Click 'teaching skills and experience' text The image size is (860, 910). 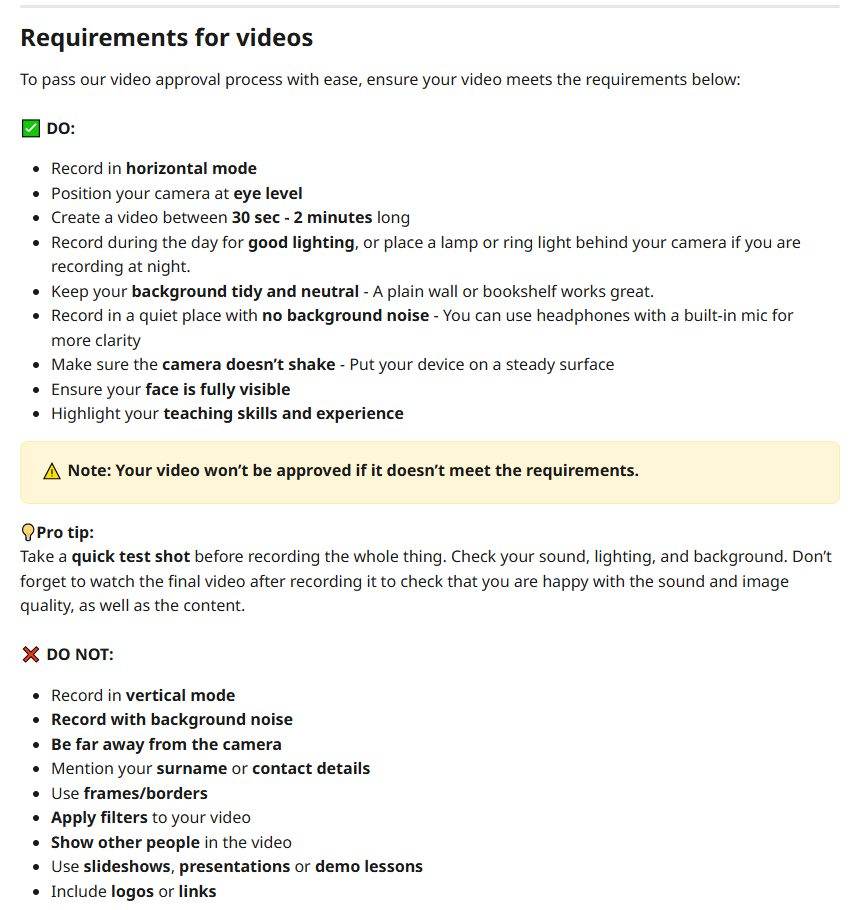click(x=283, y=414)
